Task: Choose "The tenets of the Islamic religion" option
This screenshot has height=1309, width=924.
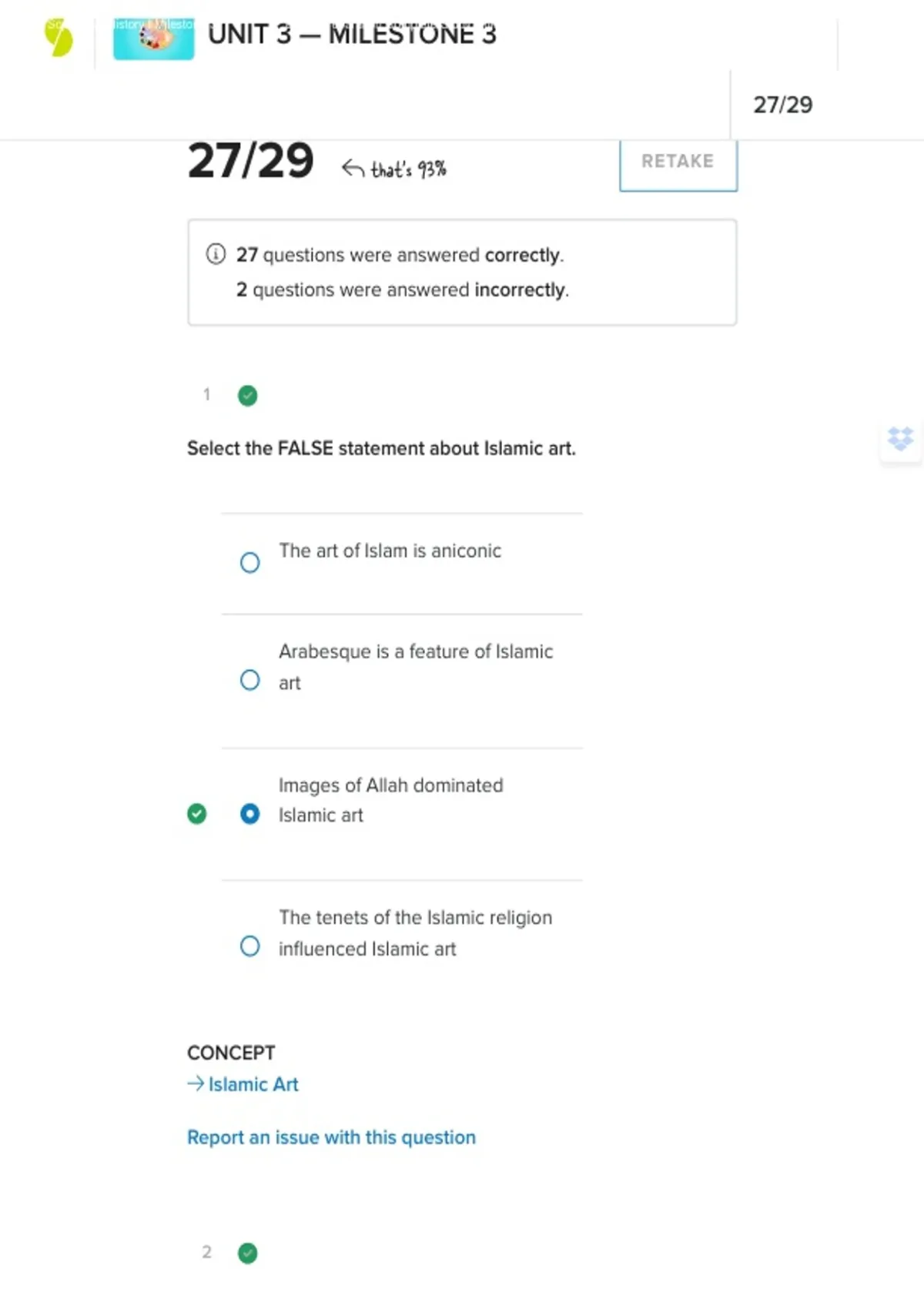Action: pos(250,946)
